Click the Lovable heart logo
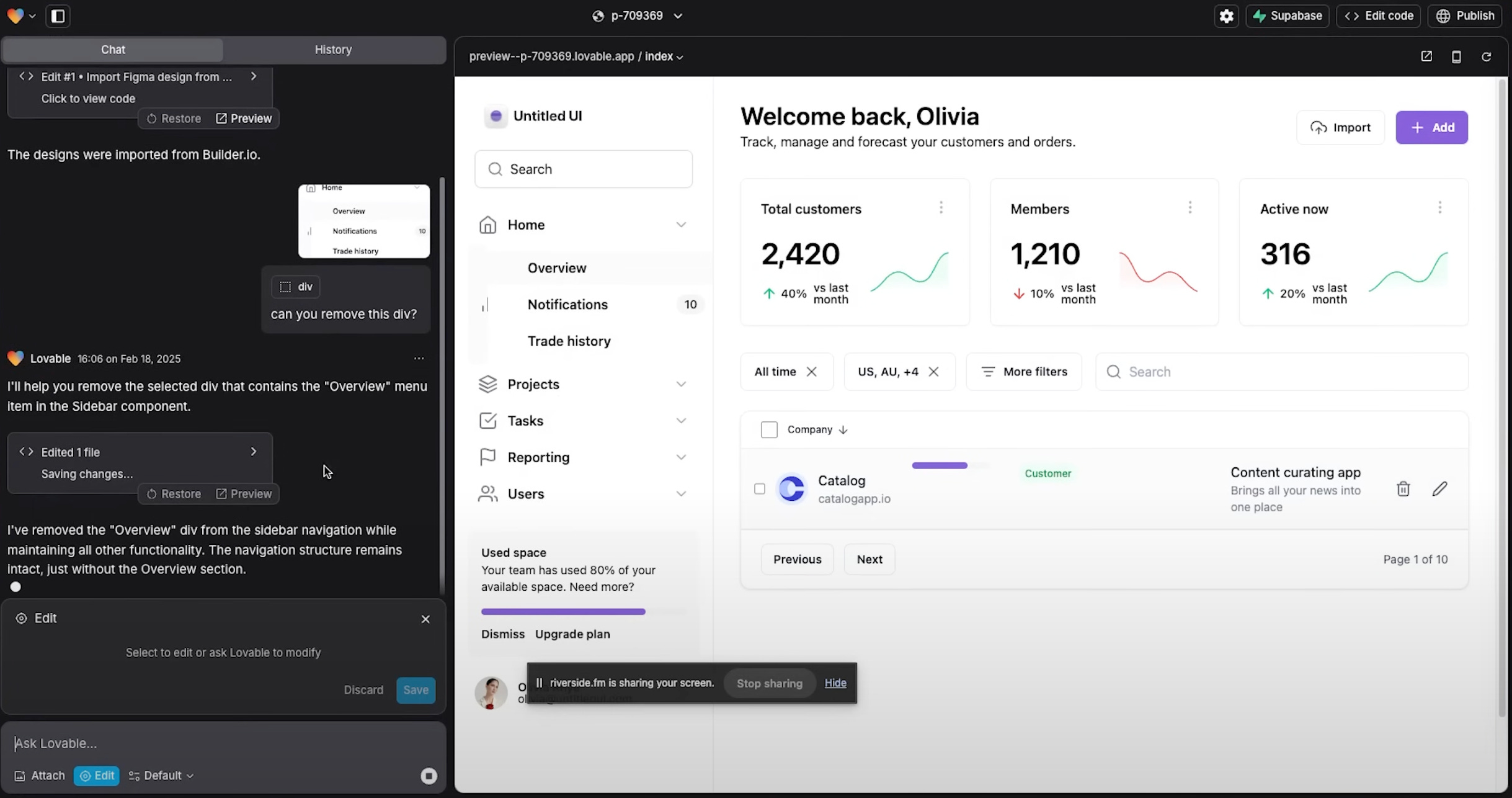 [x=16, y=16]
